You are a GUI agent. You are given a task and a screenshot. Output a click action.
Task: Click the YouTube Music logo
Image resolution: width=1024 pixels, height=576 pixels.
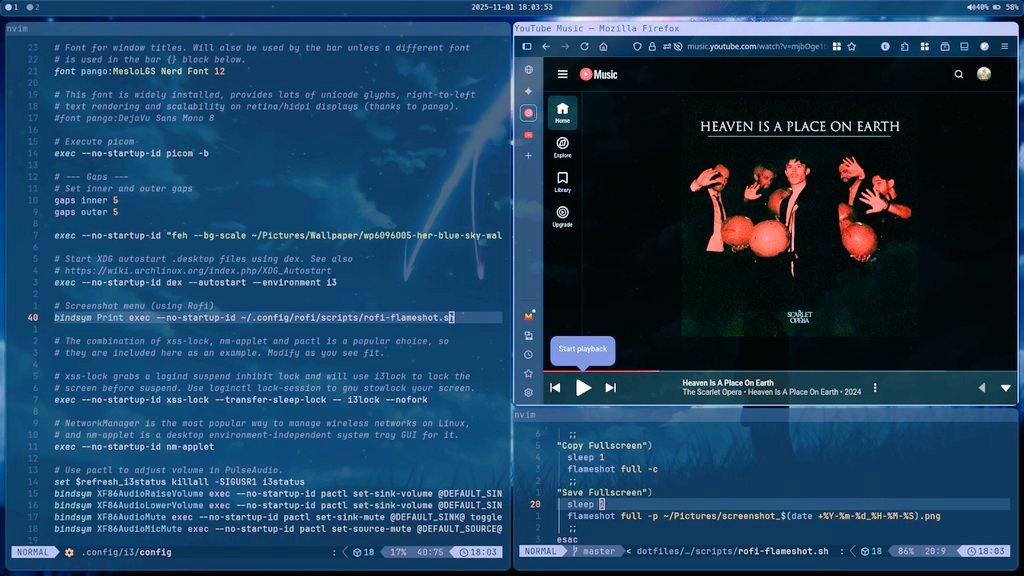click(598, 74)
